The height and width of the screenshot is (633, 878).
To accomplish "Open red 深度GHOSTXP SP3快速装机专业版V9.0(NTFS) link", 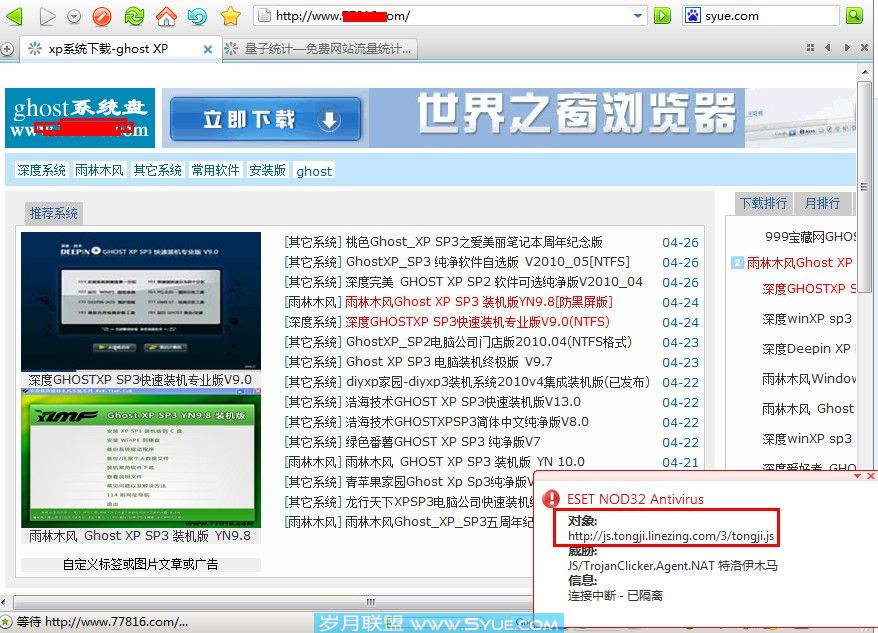I will [x=477, y=322].
